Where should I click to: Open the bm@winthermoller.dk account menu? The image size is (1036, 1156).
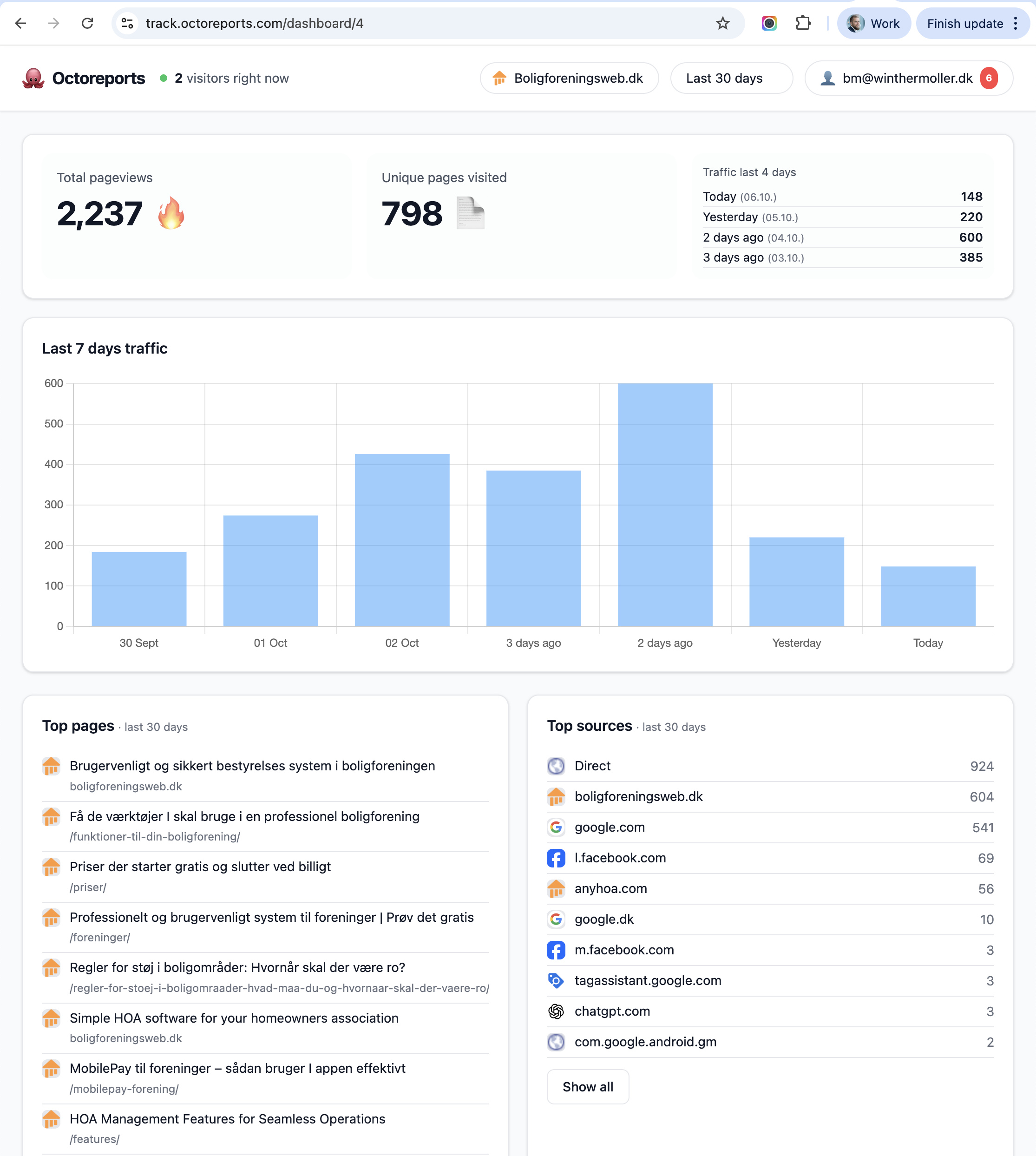point(908,79)
